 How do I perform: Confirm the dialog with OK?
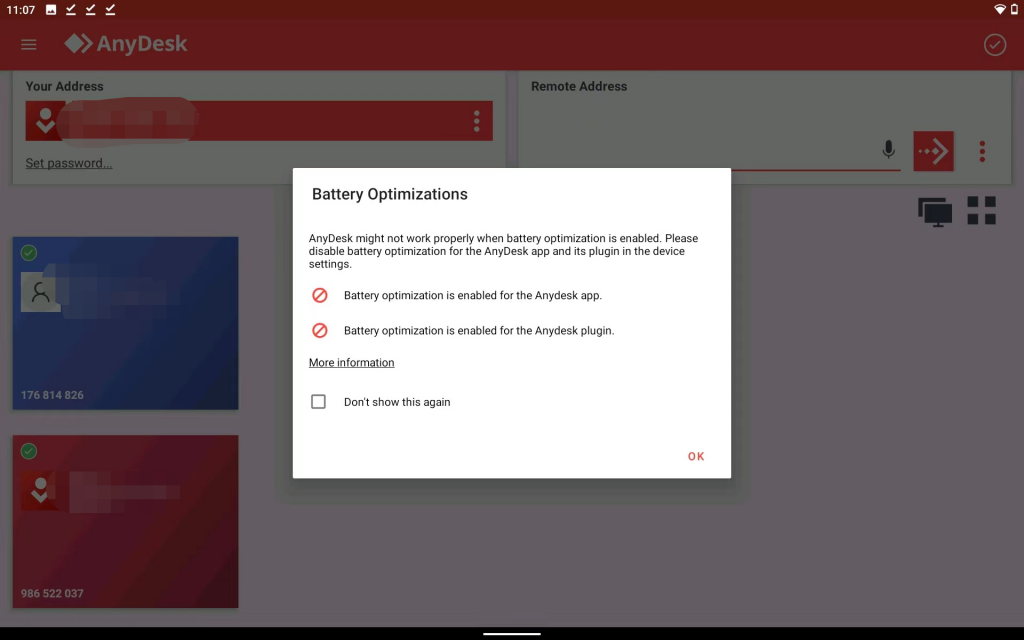pos(696,456)
